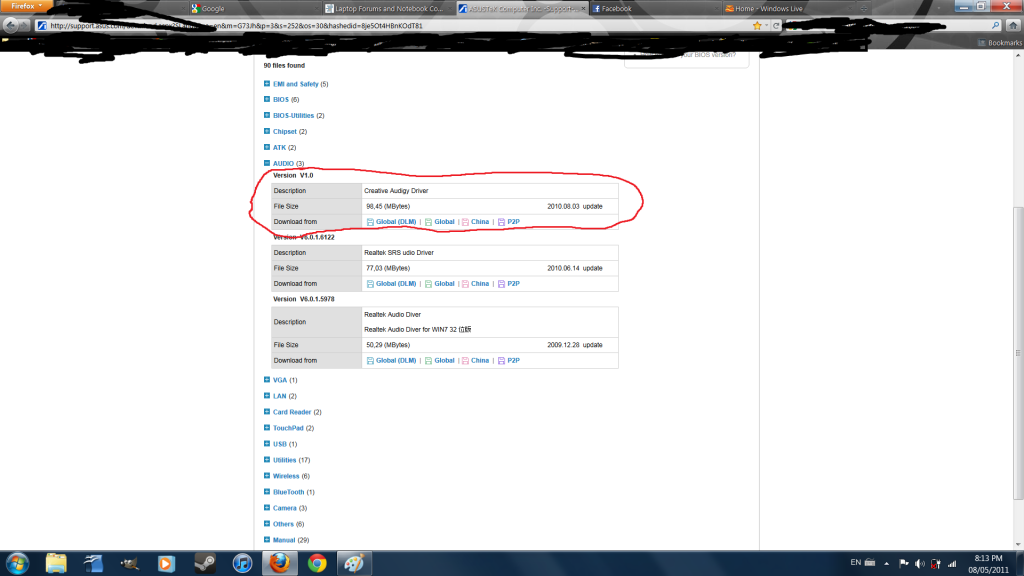Collapse the AUDIO category
Viewport: 1024px width, 576px height.
(266, 163)
